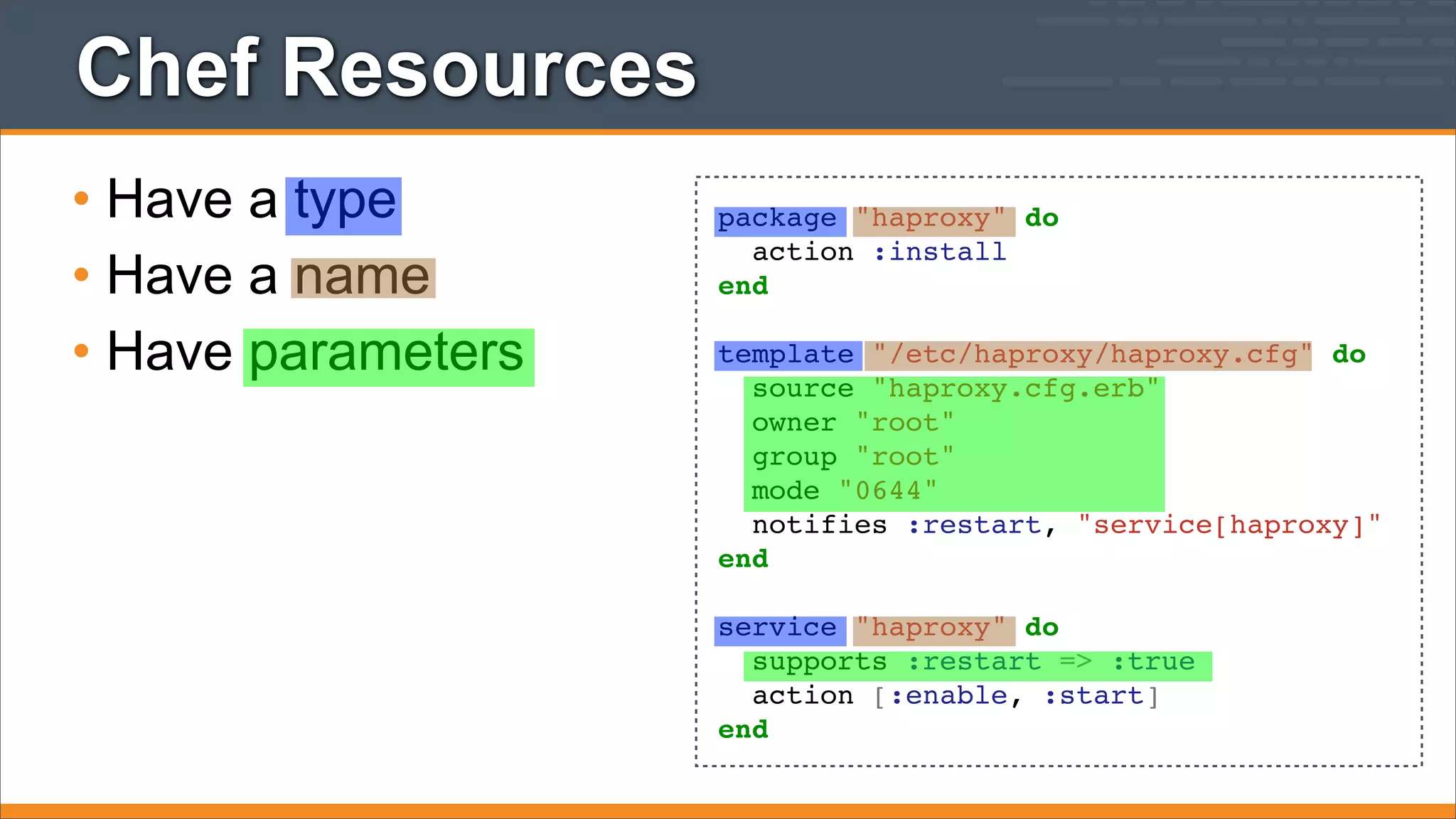Click 'end' closing the template block
The height and width of the screenshot is (819, 1456).
[743, 559]
